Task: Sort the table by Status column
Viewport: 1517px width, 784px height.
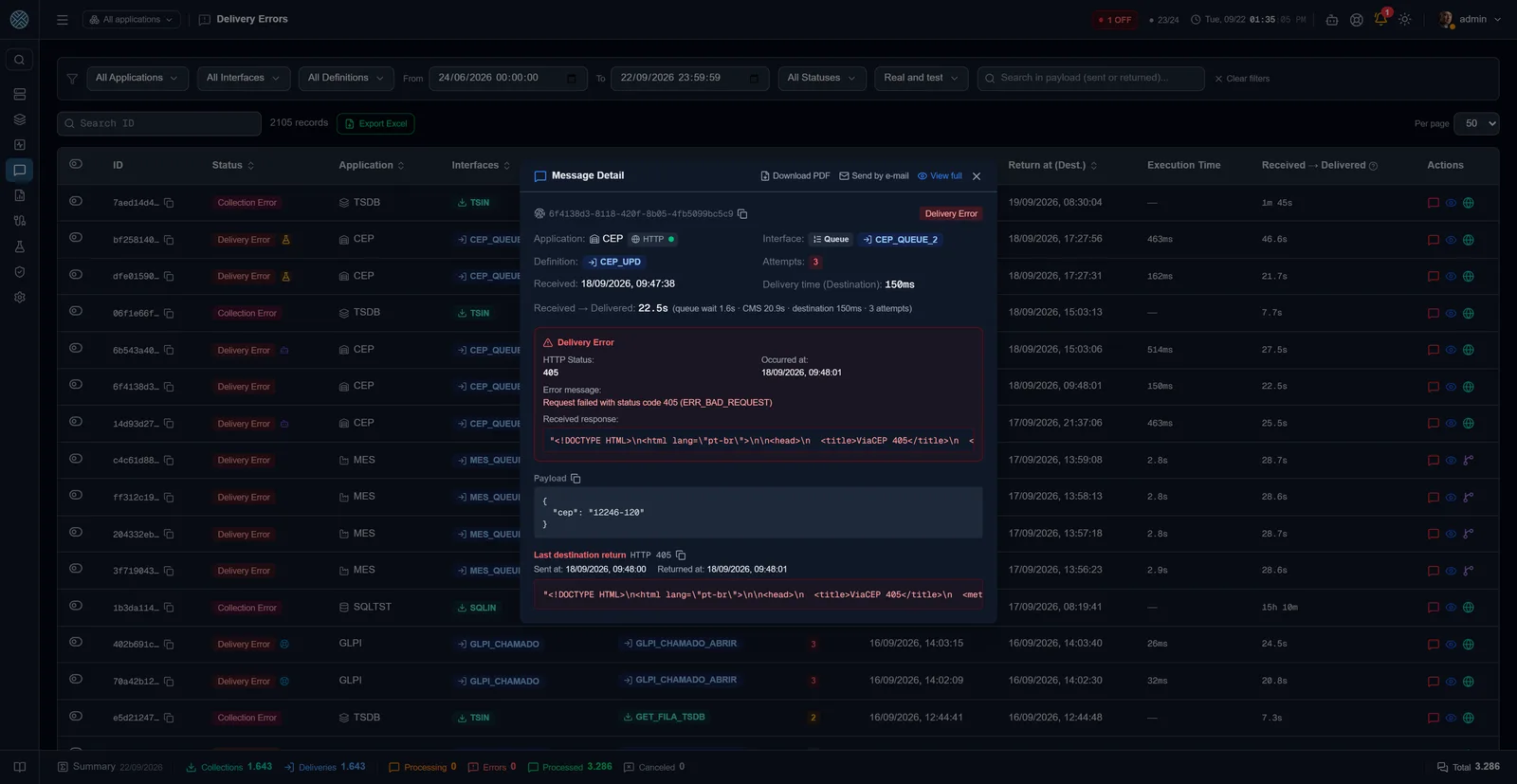Action: [233, 165]
